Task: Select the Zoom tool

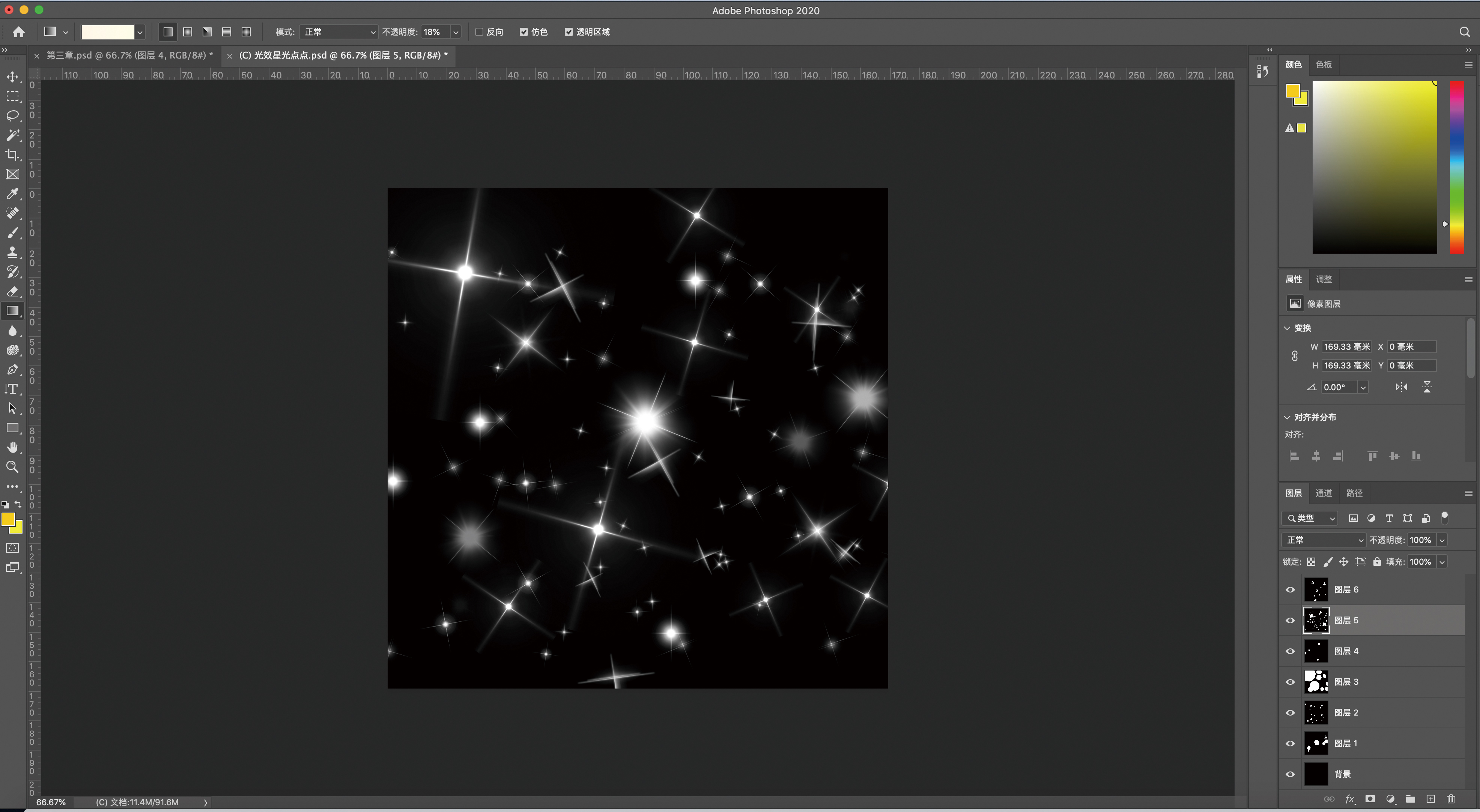Action: point(12,467)
